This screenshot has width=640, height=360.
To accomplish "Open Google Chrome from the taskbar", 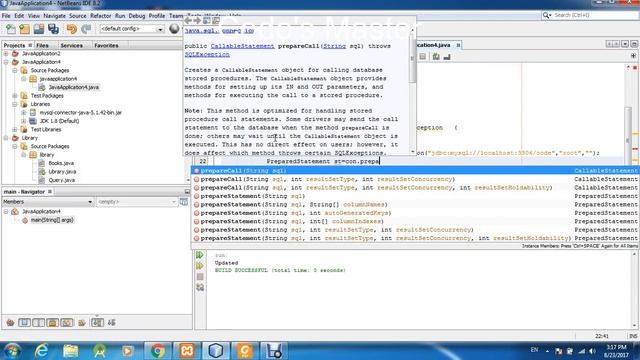I will pos(157,351).
